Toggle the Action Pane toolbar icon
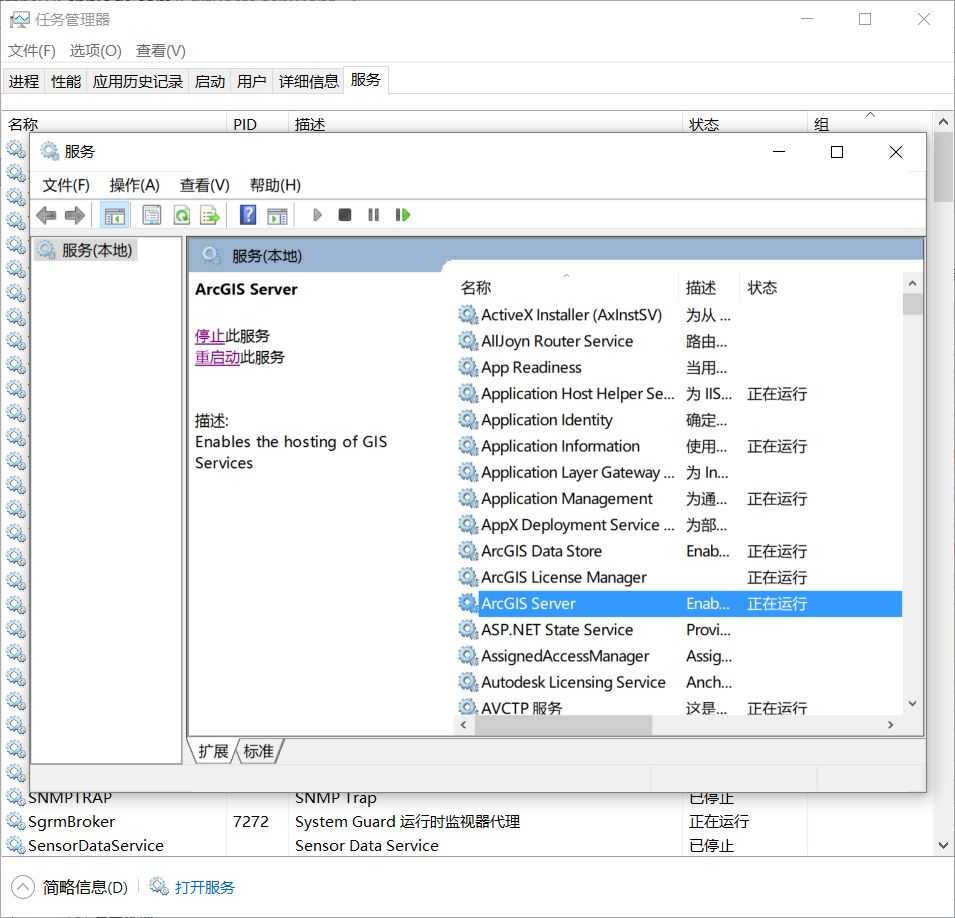The width and height of the screenshot is (955, 918). pos(278,215)
